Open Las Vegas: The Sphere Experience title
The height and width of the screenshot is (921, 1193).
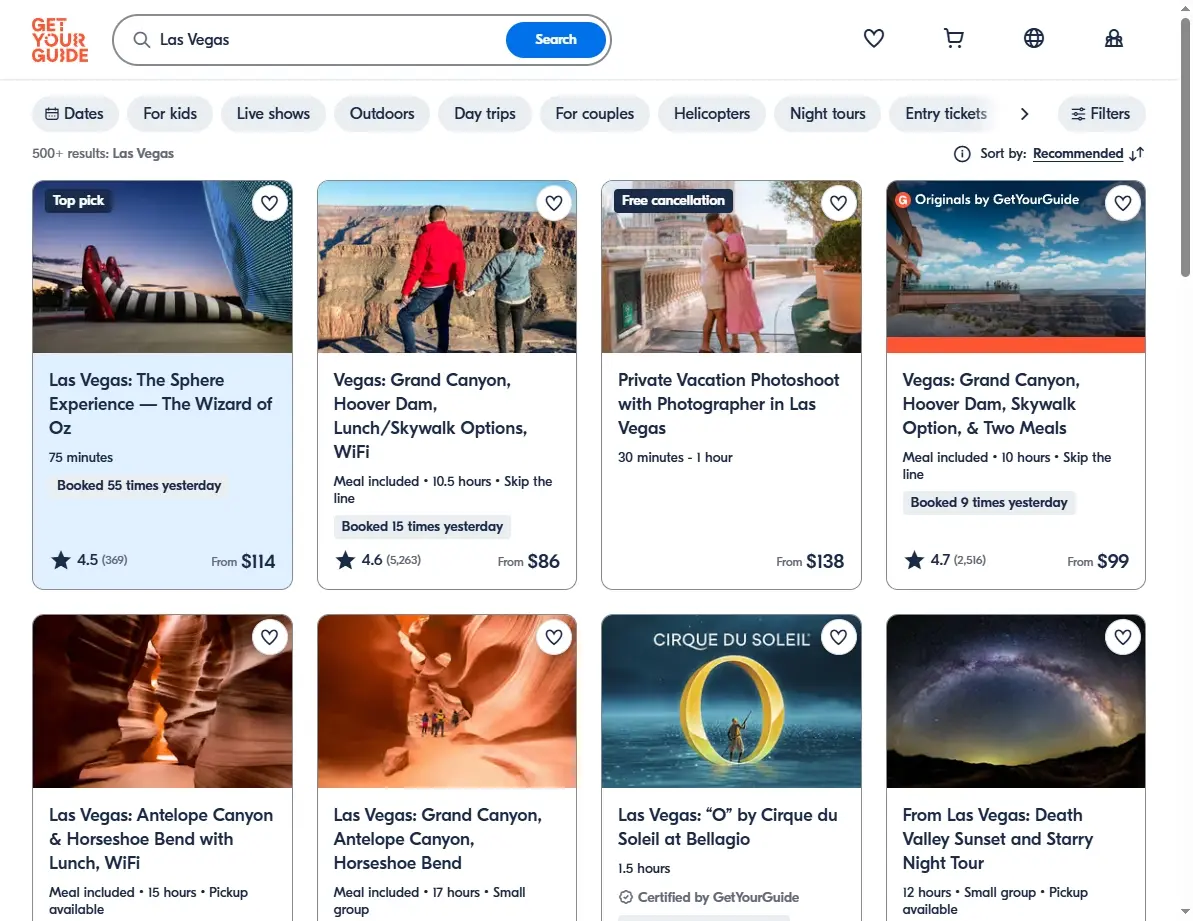(x=161, y=404)
